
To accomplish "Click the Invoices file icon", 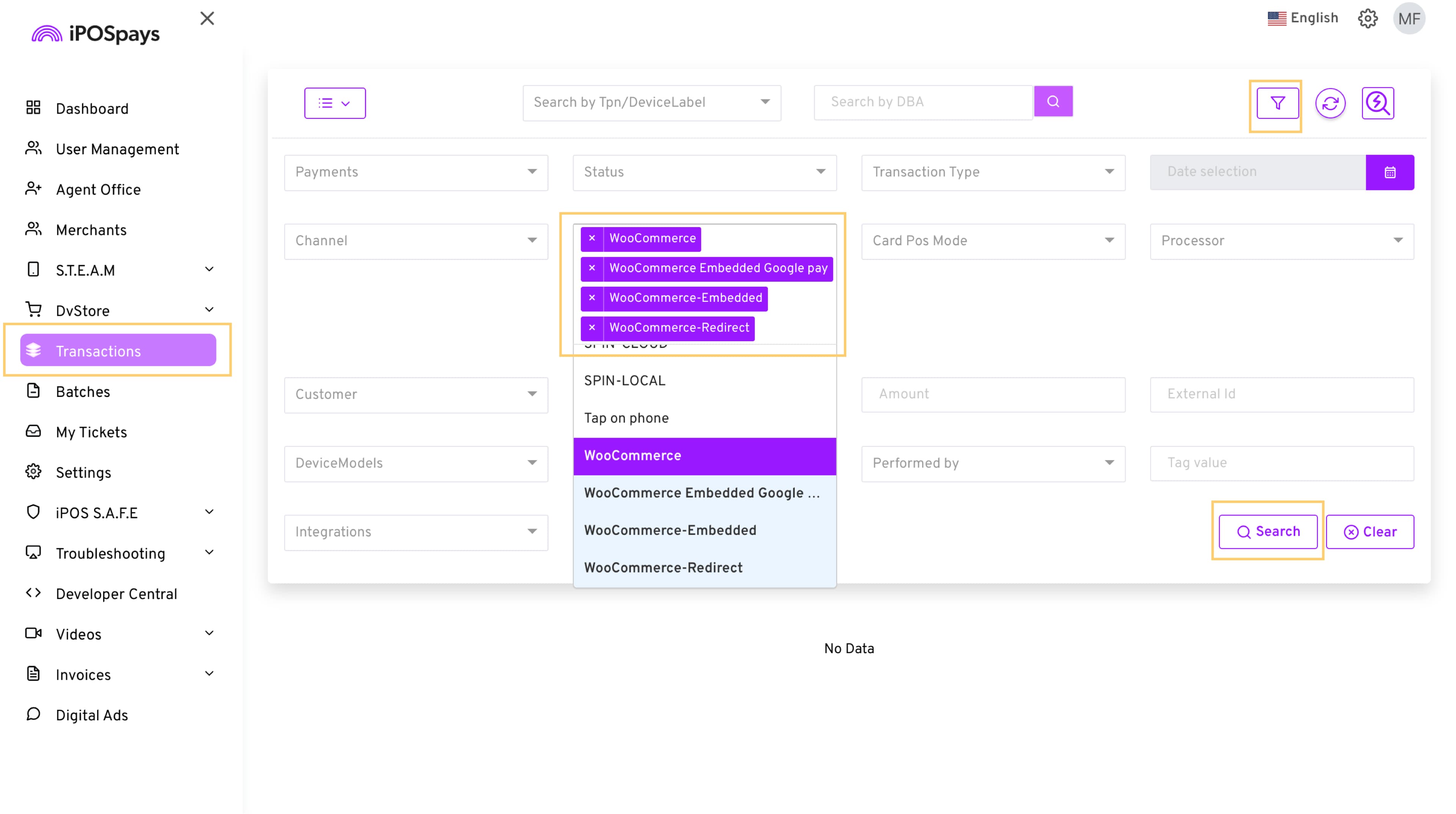I will (33, 674).
